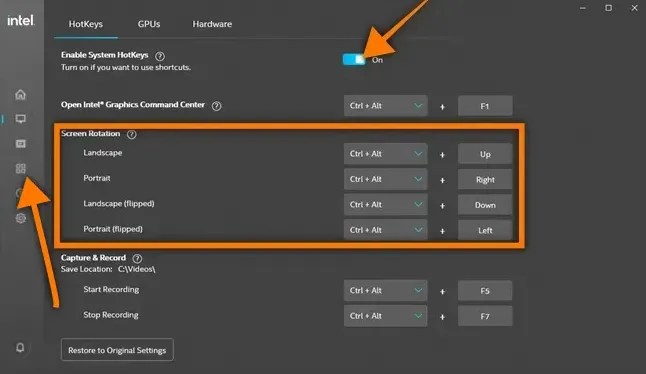The height and width of the screenshot is (374, 646).
Task: Close the Intel Graphics Command Center window
Action: coord(634,8)
